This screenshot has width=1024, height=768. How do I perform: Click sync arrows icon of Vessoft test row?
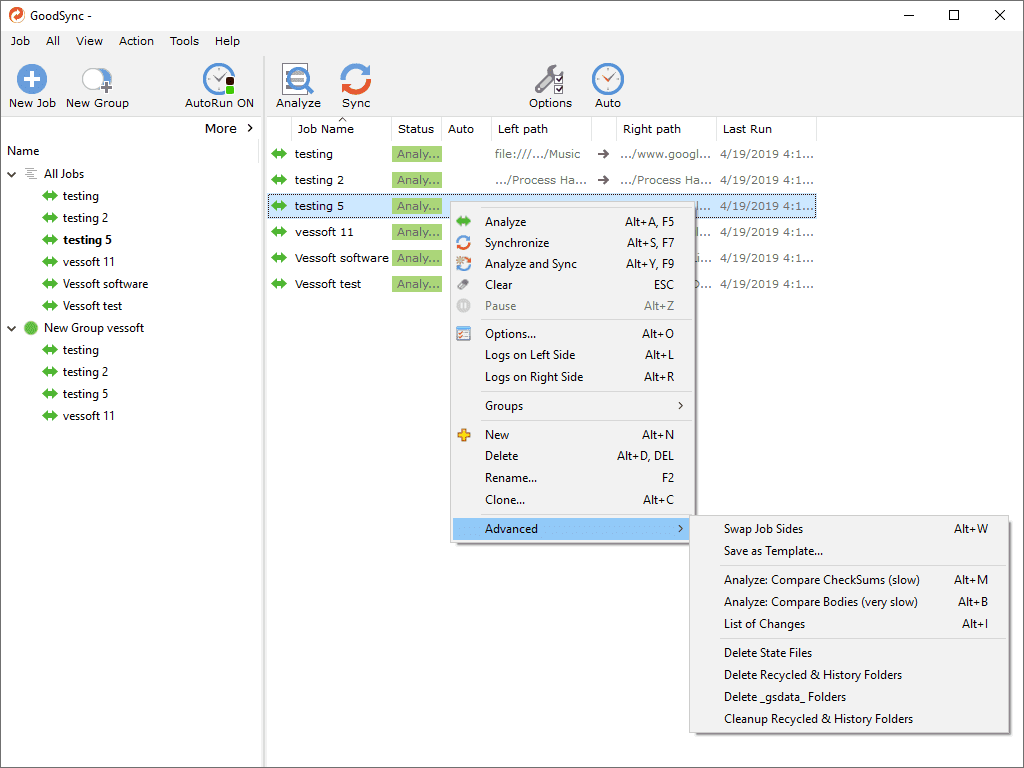(x=279, y=284)
